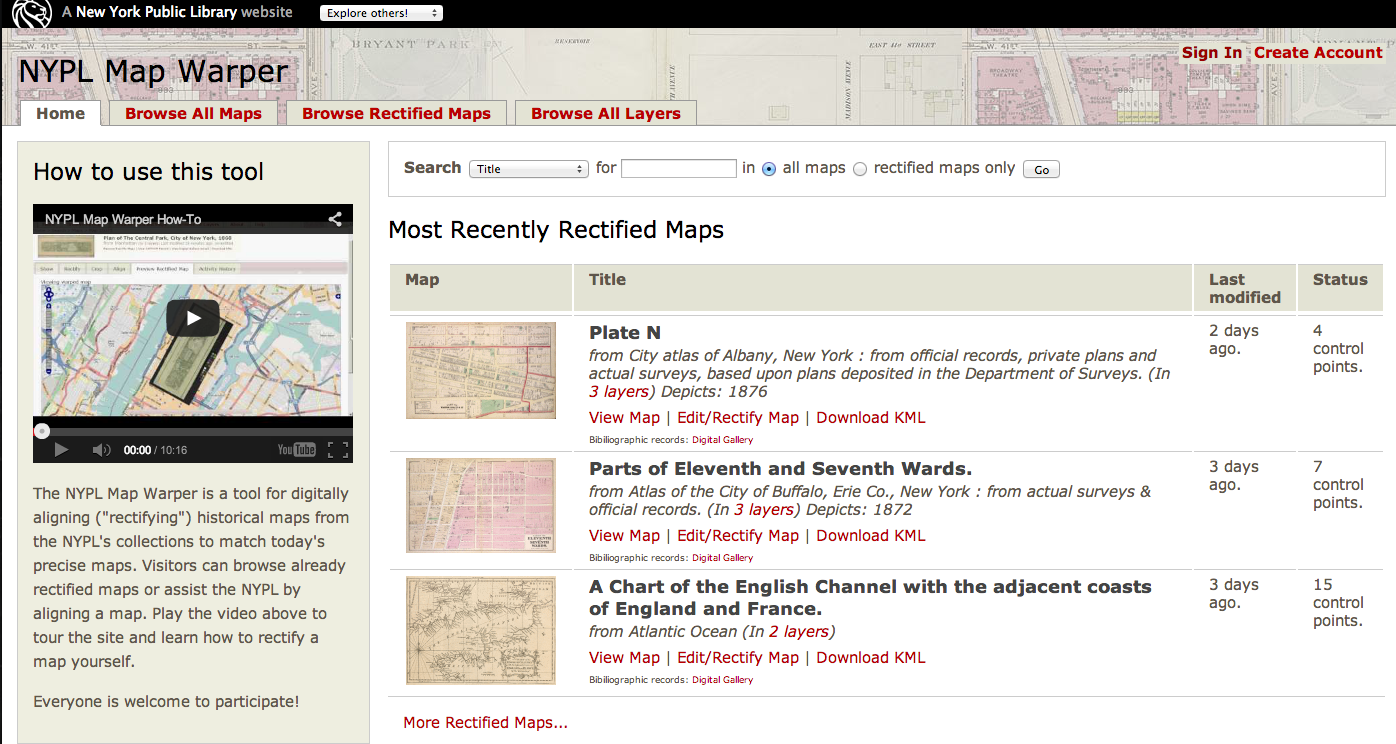Click the More Rectified Maps... link
The width and height of the screenshot is (1396, 744).
point(485,722)
